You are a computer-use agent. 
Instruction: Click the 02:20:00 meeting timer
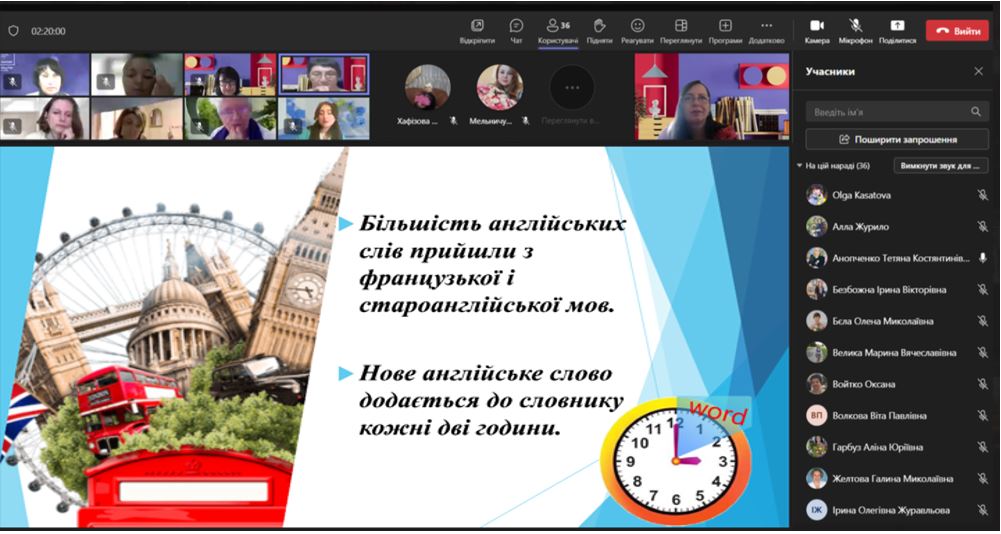(49, 31)
